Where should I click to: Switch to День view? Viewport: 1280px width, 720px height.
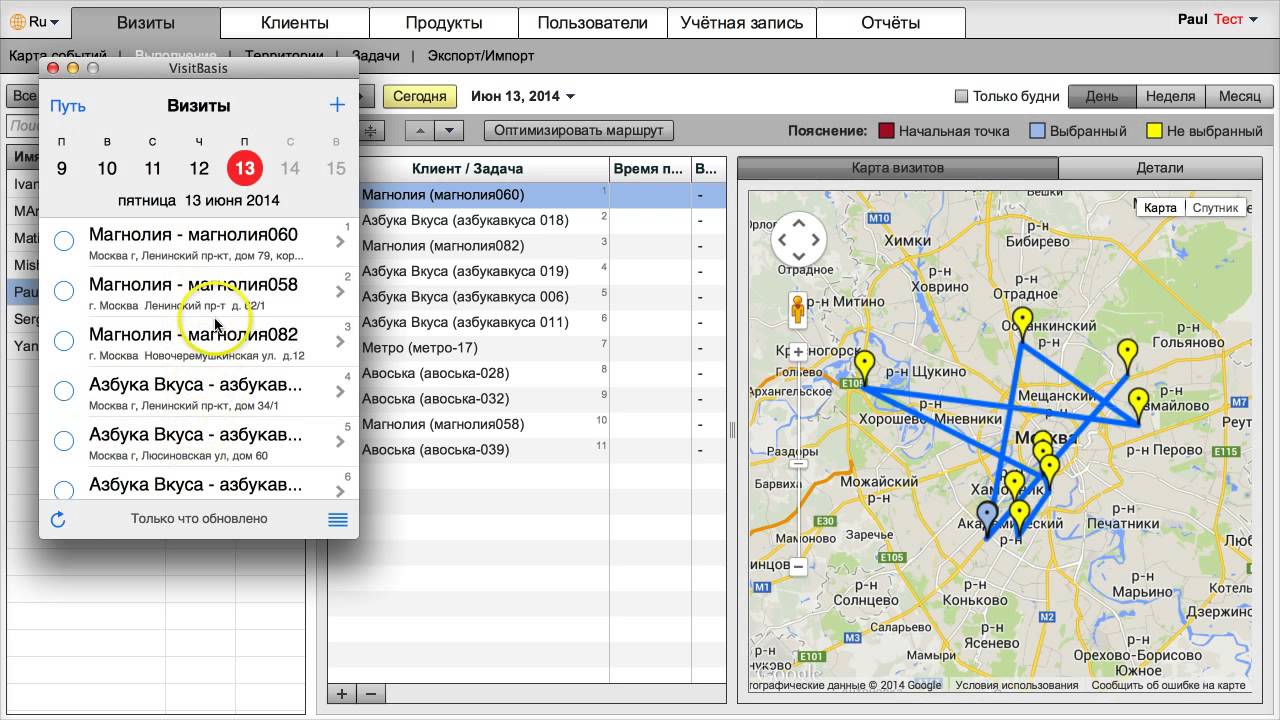1102,97
